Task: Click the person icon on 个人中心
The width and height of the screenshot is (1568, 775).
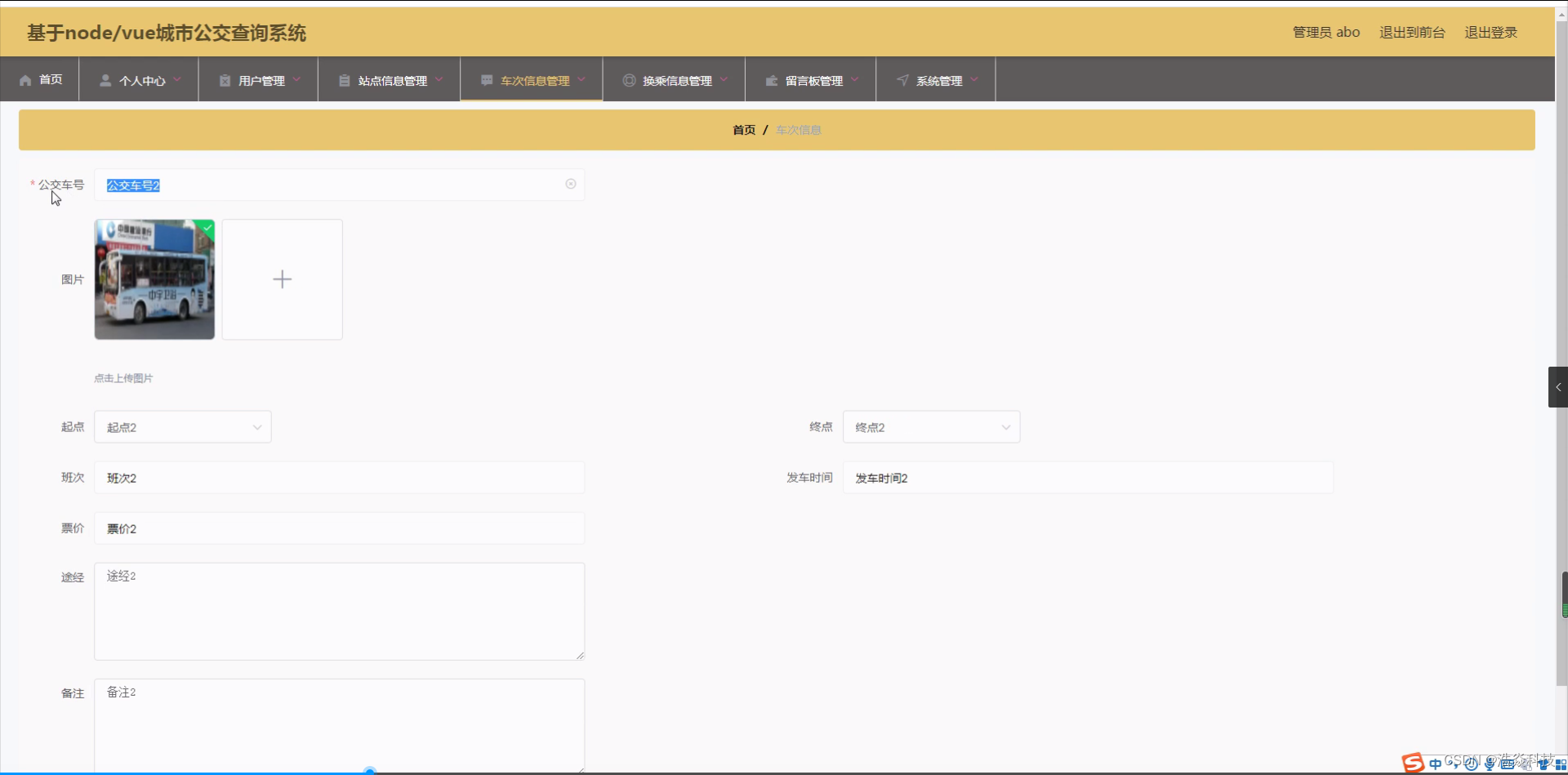Action: tap(105, 79)
